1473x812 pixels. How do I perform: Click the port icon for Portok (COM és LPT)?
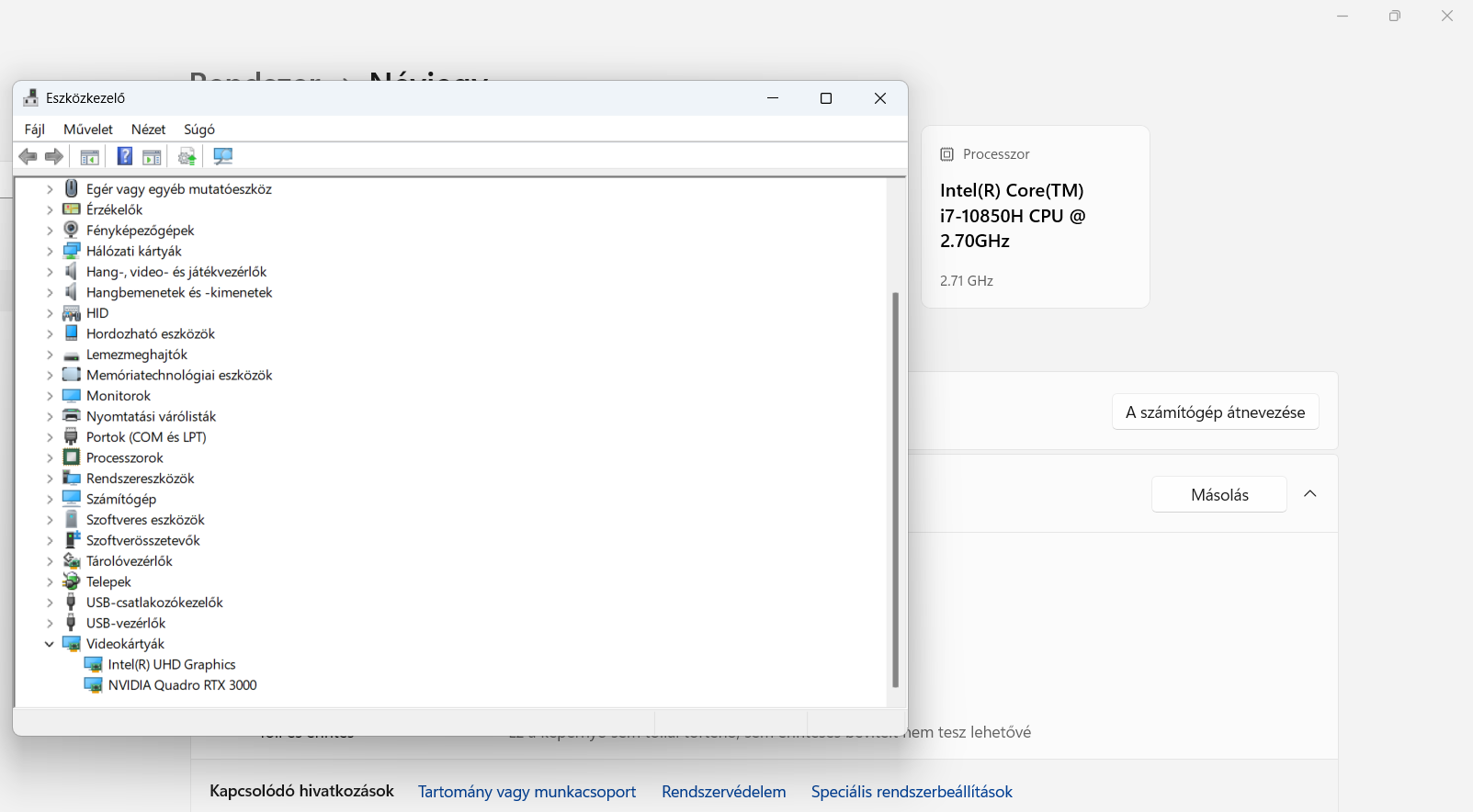72,436
